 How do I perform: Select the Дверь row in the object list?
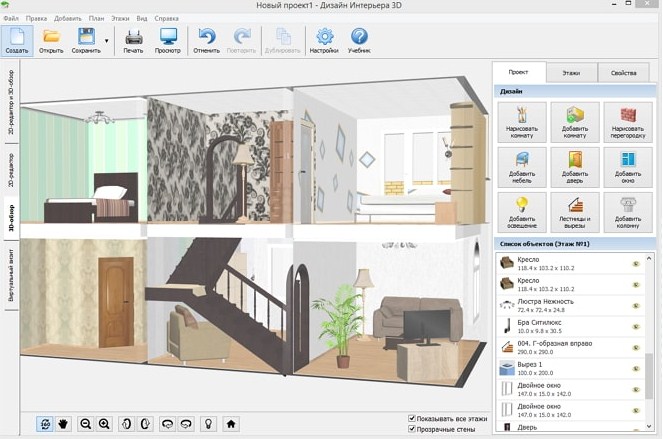[x=570, y=427]
